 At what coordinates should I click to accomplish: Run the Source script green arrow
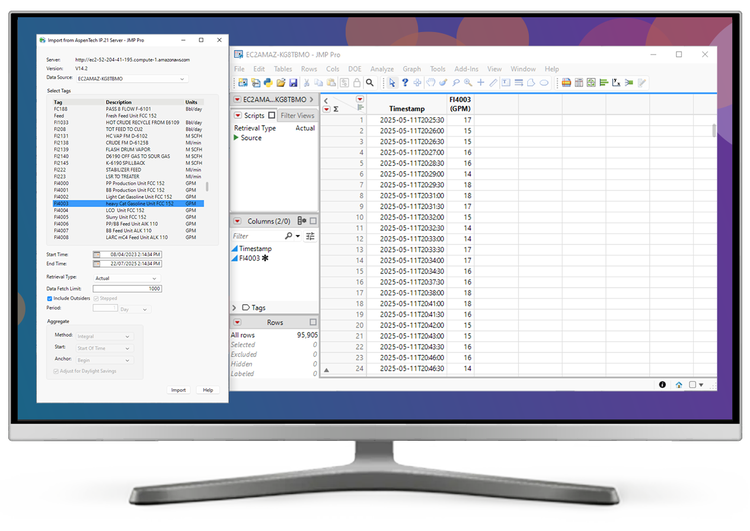click(x=236, y=138)
